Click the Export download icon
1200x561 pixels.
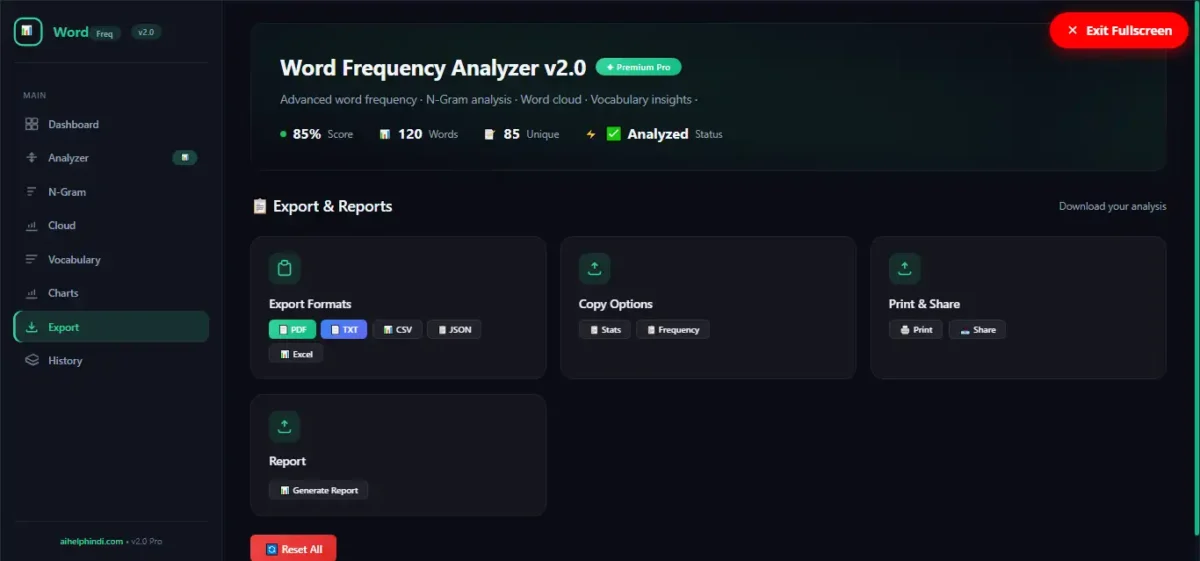31,327
